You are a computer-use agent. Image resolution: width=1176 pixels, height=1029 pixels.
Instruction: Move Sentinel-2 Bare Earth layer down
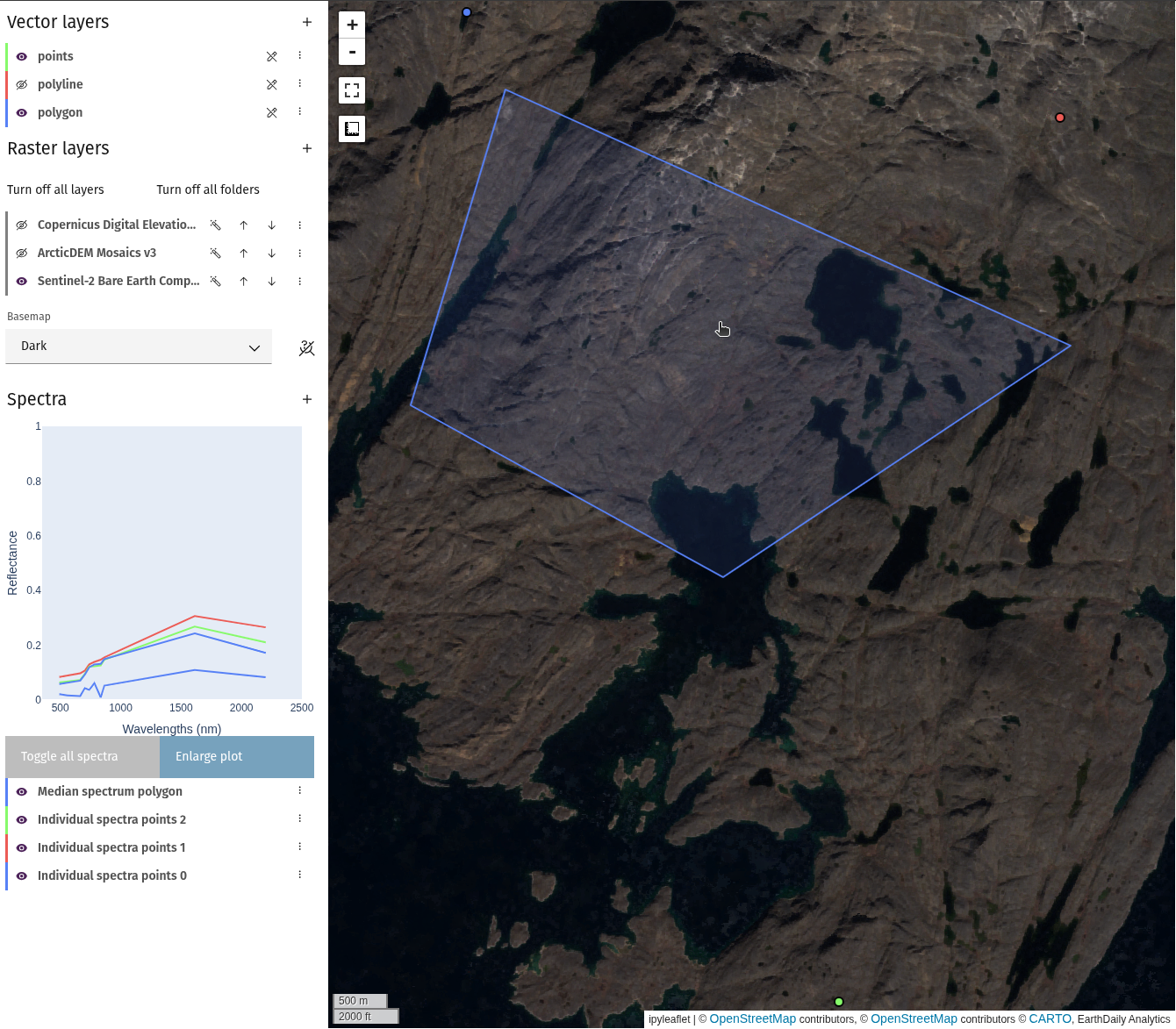coord(272,282)
